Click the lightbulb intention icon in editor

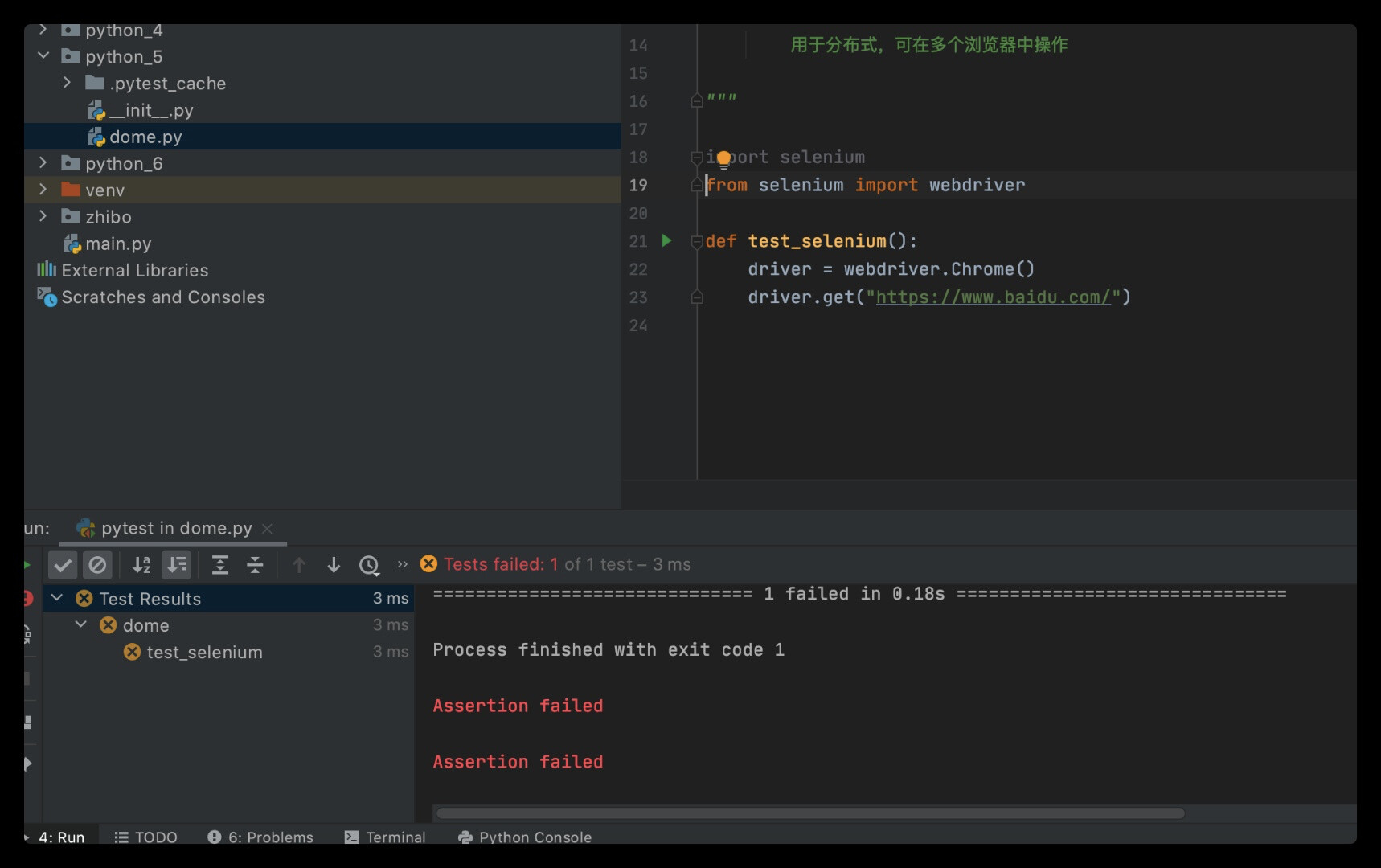pos(723,158)
